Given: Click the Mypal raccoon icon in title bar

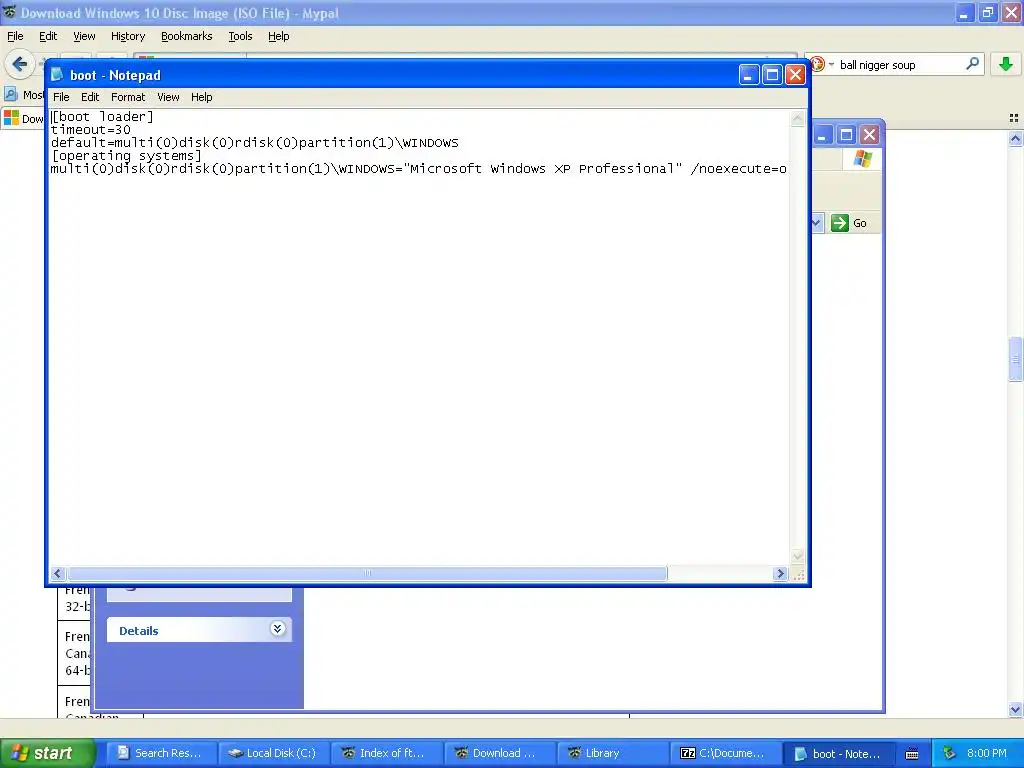Looking at the screenshot, I should point(9,12).
